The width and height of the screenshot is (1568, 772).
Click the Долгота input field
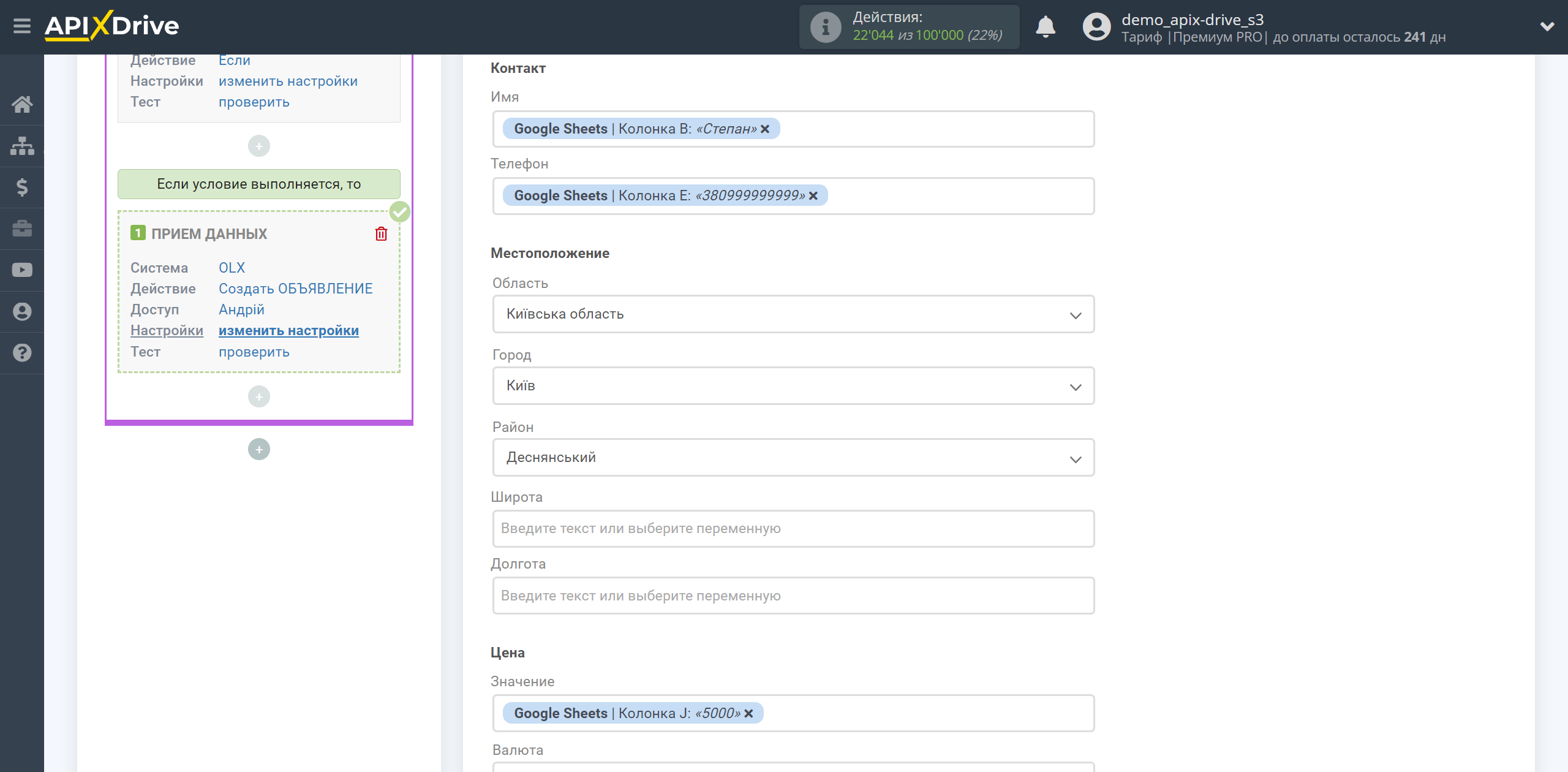793,596
